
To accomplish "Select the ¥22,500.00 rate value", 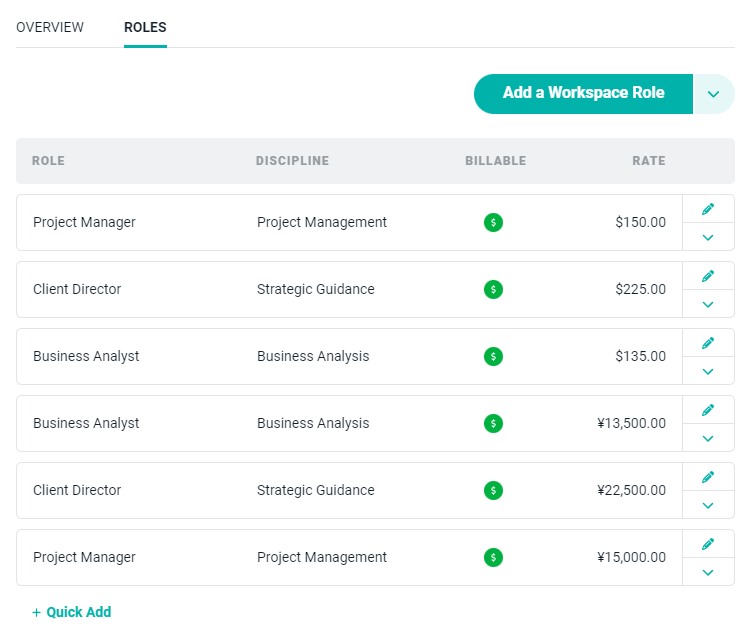I will coord(631,491).
